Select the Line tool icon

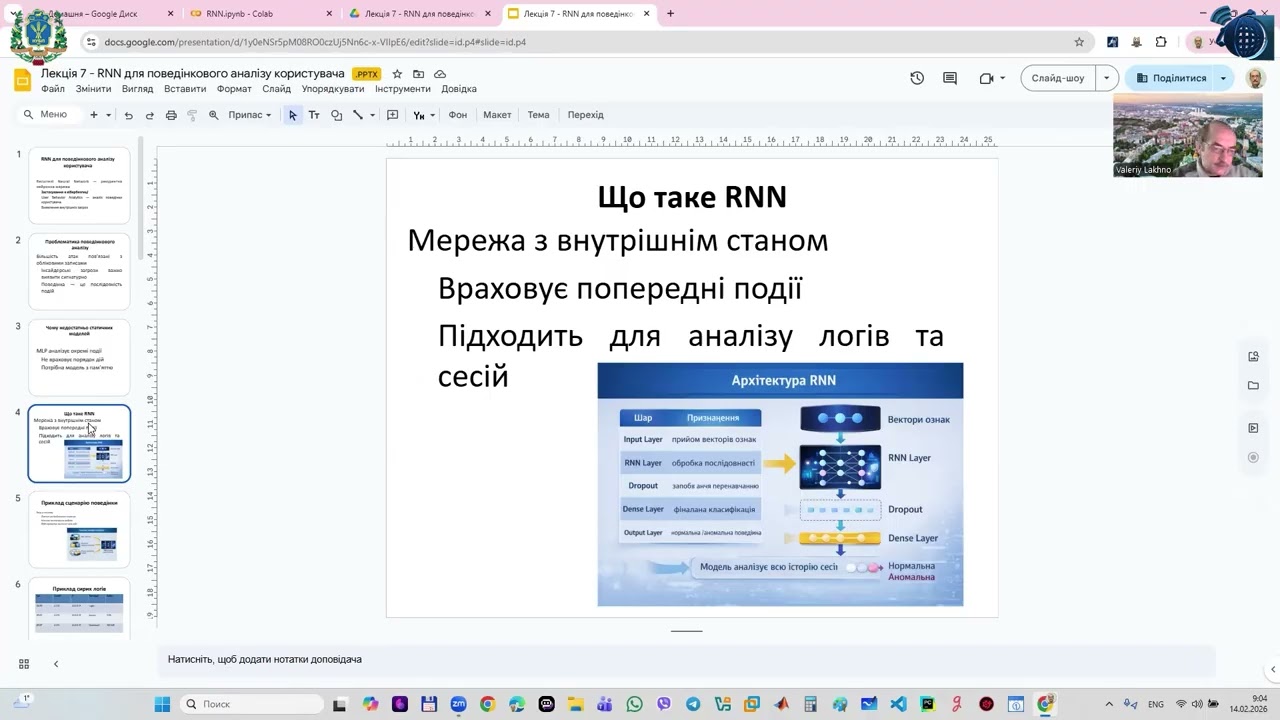(357, 115)
